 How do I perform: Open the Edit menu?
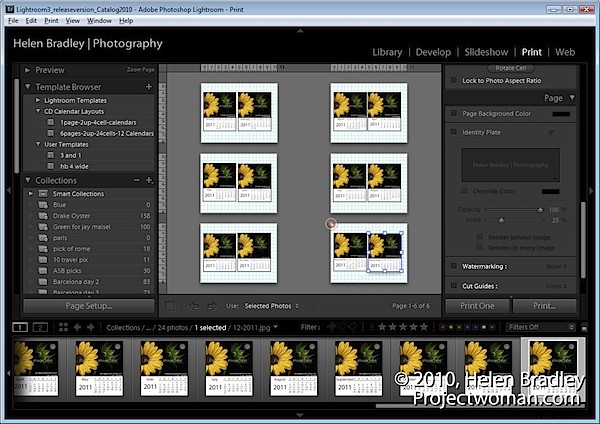31,21
